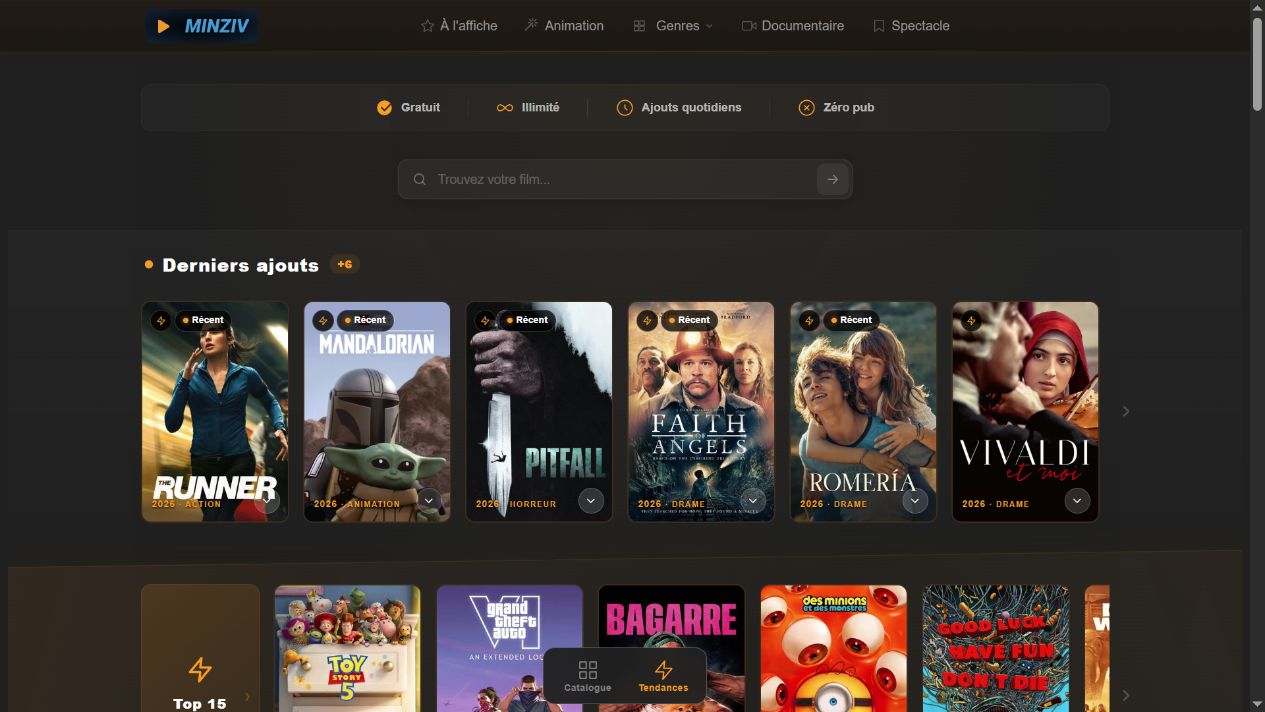Click the Ajouts quotidiens clock icon
The image size is (1265, 712).
(x=624, y=108)
